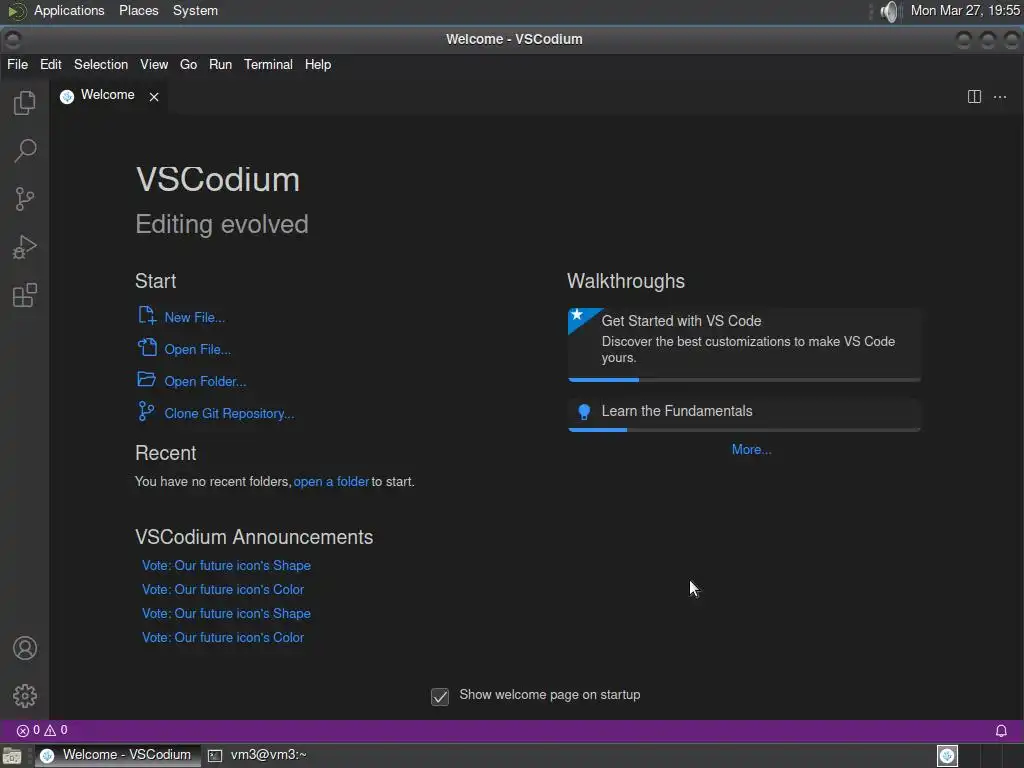The image size is (1024, 768).
Task: Open the Extensions view icon
Action: (x=25, y=295)
